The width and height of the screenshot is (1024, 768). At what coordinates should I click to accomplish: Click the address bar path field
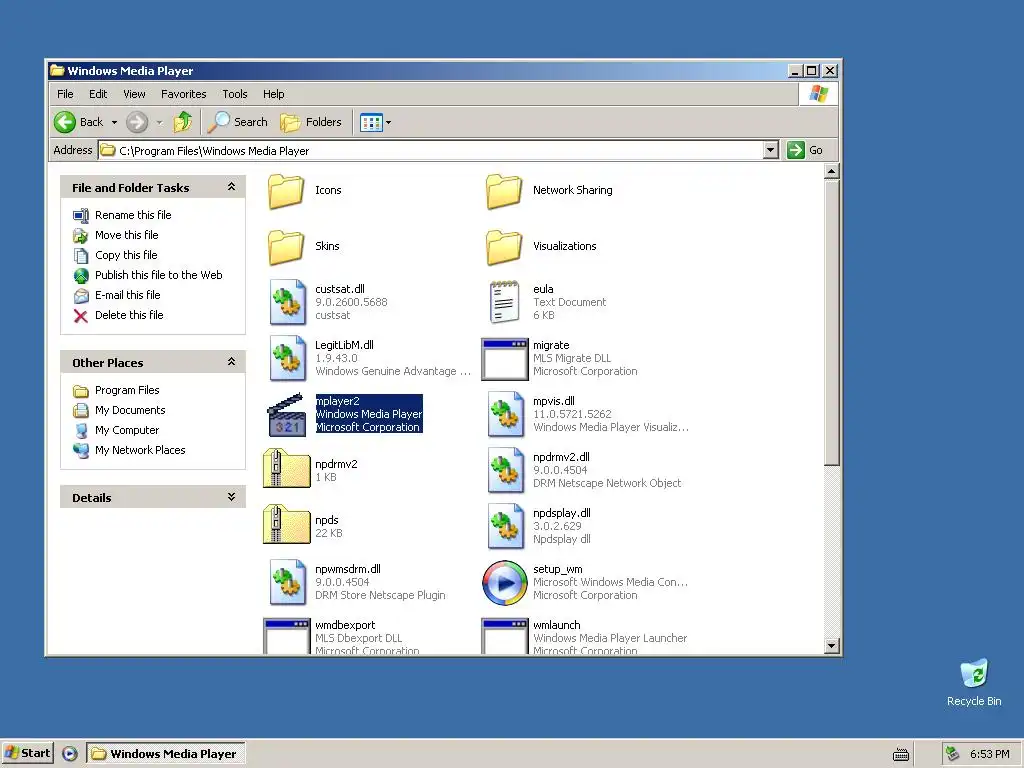[431, 151]
